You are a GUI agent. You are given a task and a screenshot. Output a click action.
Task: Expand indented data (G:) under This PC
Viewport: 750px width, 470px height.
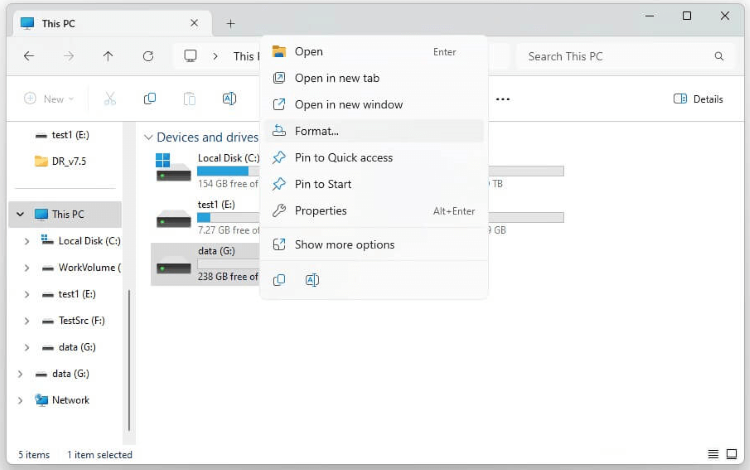pyautogui.click(x=27, y=348)
